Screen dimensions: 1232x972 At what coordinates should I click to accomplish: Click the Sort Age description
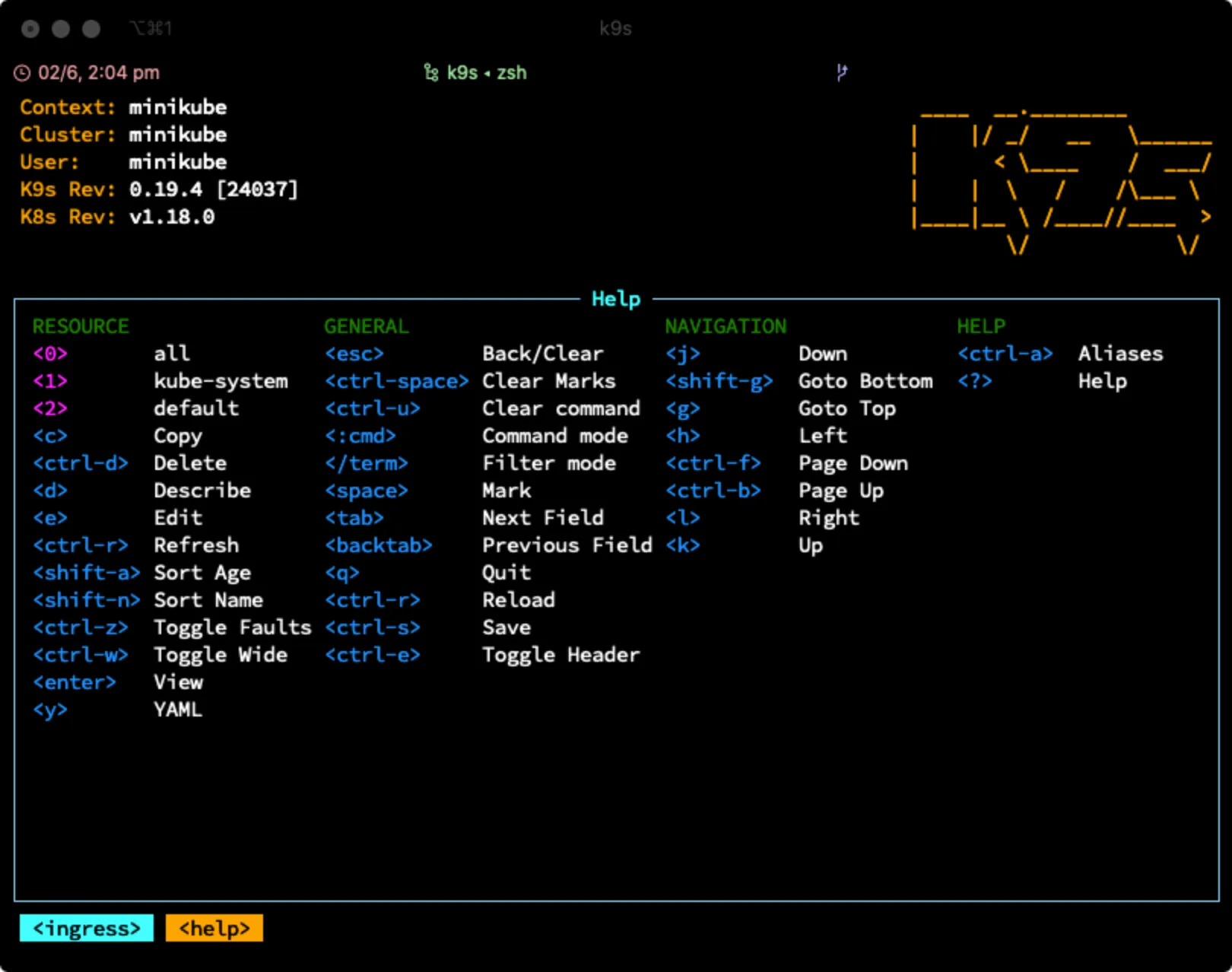(x=202, y=573)
